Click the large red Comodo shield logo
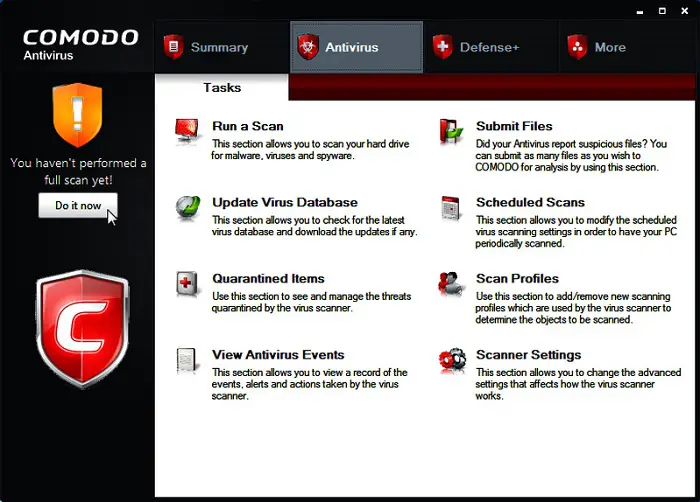700x502 pixels. 83,330
